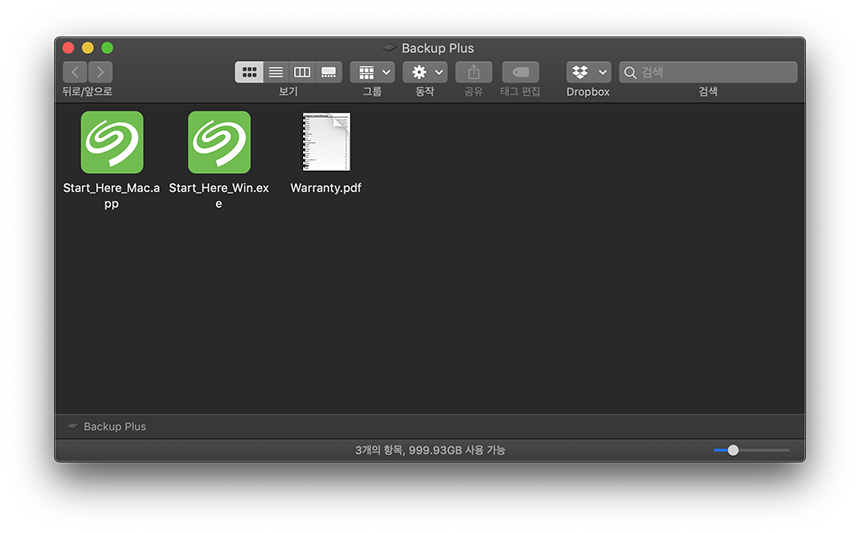Click the Start_Here_Win.exe file name
860x534 pixels.
click(219, 196)
